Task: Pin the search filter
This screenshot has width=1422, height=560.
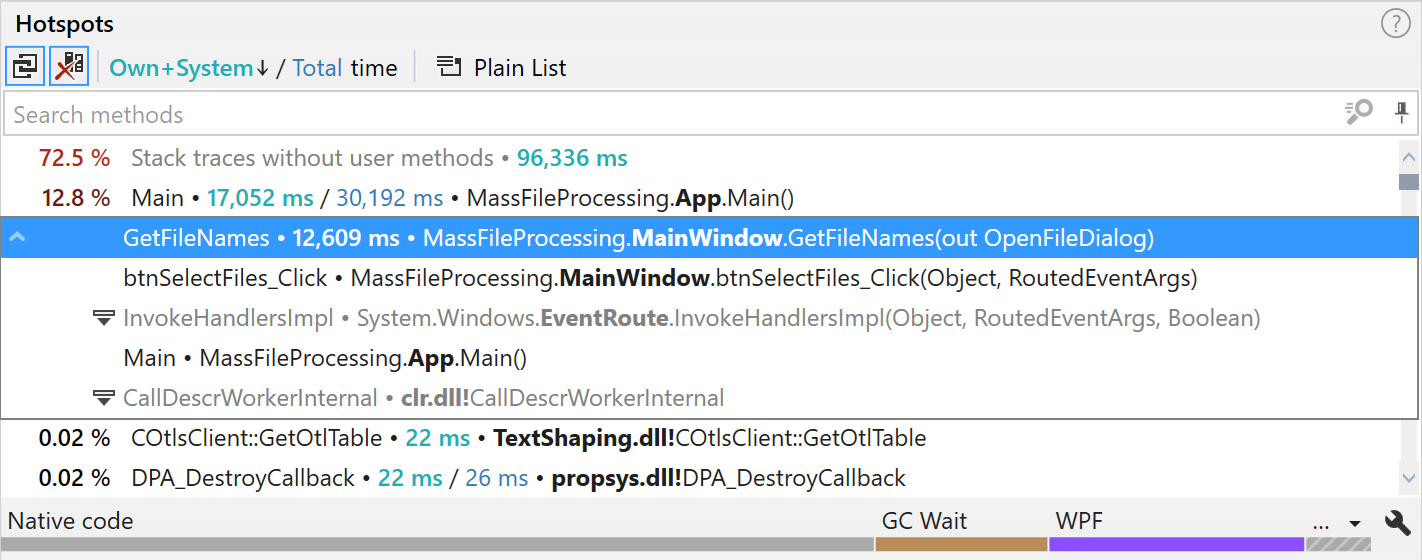Action: (x=1401, y=113)
